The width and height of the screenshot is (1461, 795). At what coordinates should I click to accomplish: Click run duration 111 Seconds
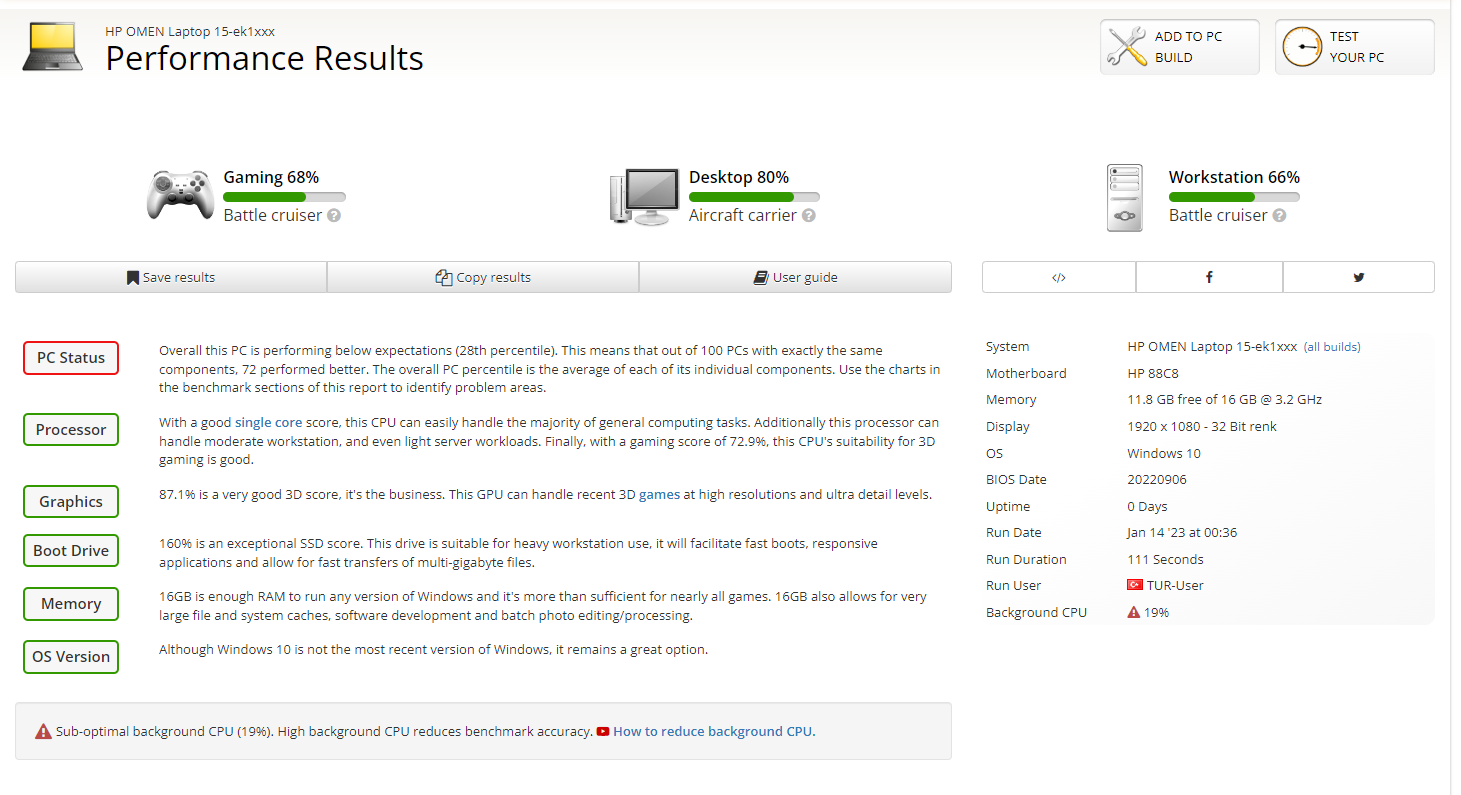click(x=1165, y=559)
